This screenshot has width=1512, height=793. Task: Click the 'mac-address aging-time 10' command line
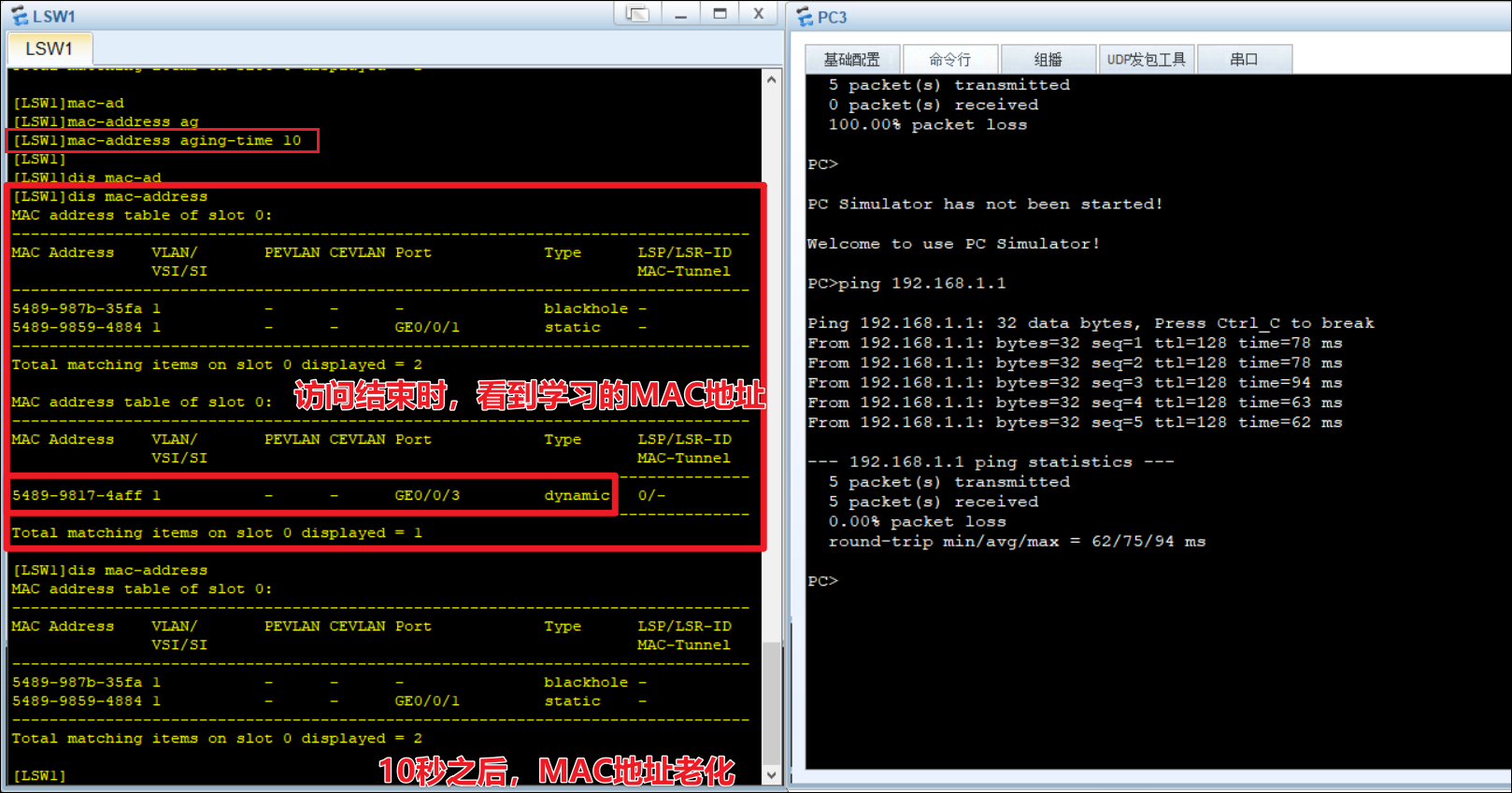coord(157,140)
